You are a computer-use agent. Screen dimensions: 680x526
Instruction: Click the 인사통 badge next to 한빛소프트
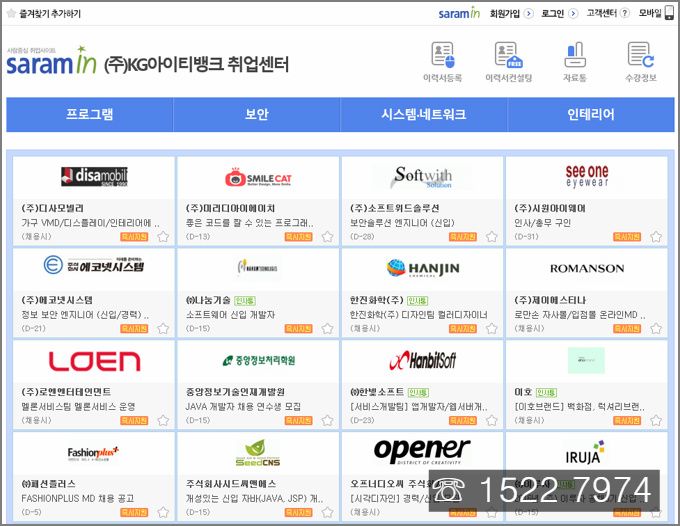pyautogui.click(x=418, y=392)
